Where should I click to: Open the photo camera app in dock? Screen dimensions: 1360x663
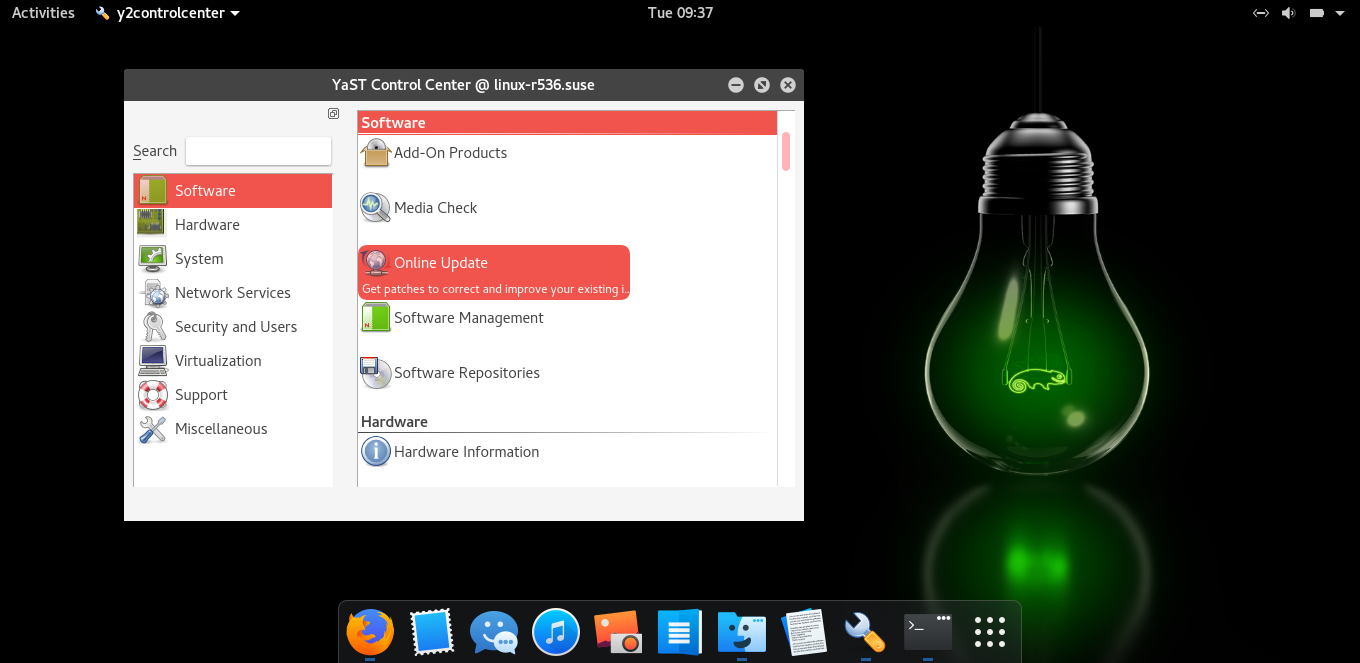[x=618, y=632]
